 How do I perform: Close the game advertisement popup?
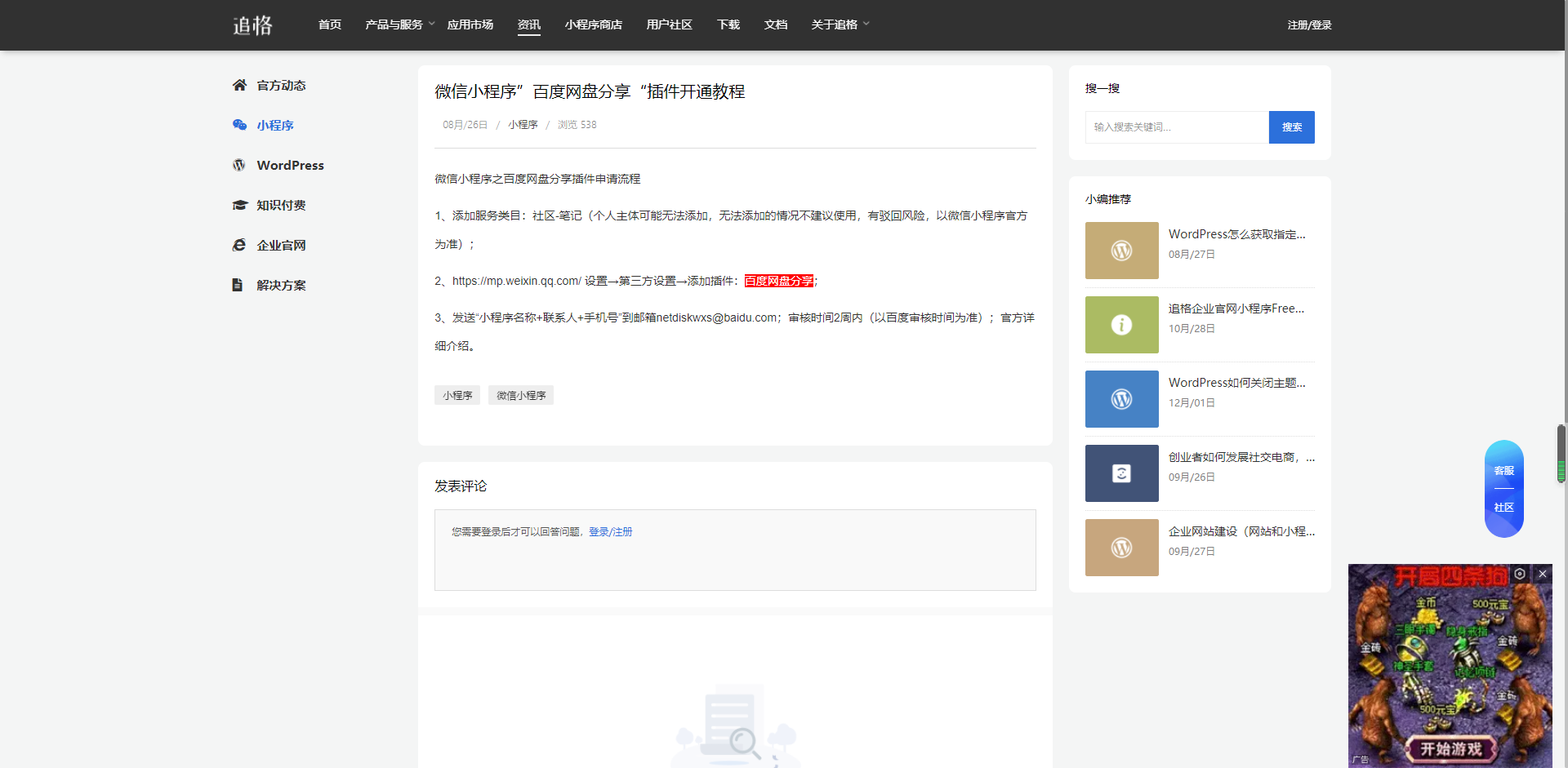(1543, 574)
